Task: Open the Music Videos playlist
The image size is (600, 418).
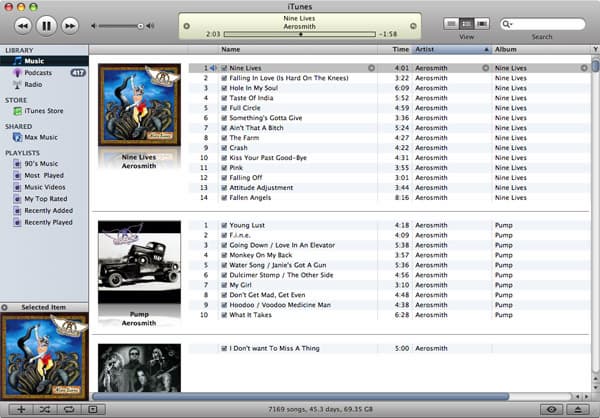Action: (45, 187)
